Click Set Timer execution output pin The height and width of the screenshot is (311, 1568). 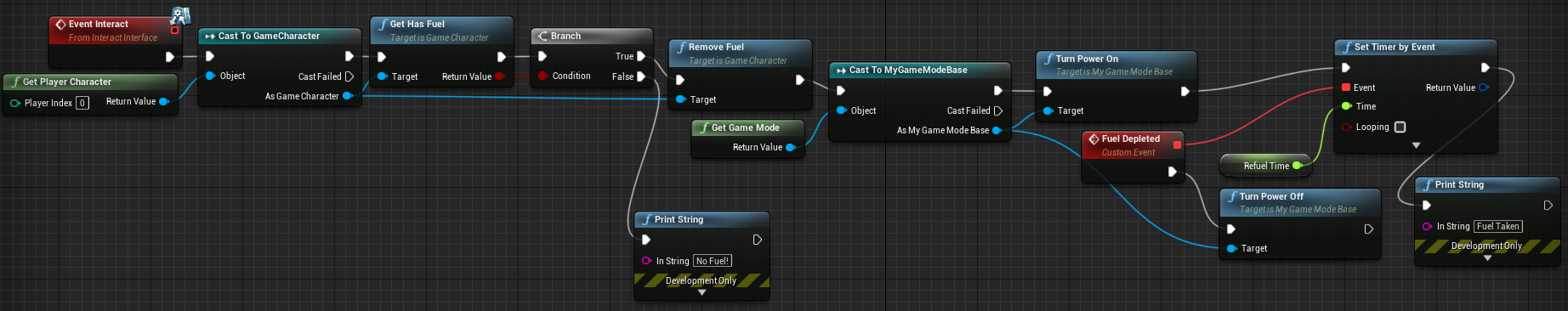tap(1485, 67)
